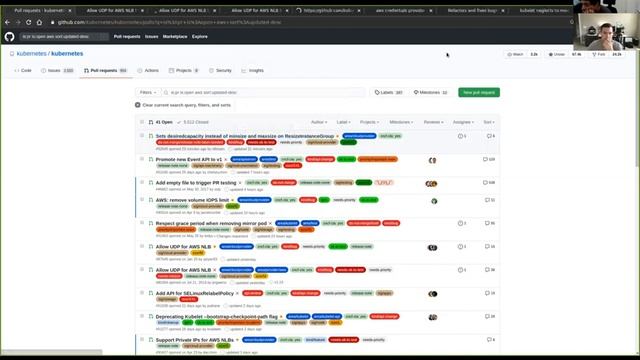Click the pull request search filter input

point(263,92)
